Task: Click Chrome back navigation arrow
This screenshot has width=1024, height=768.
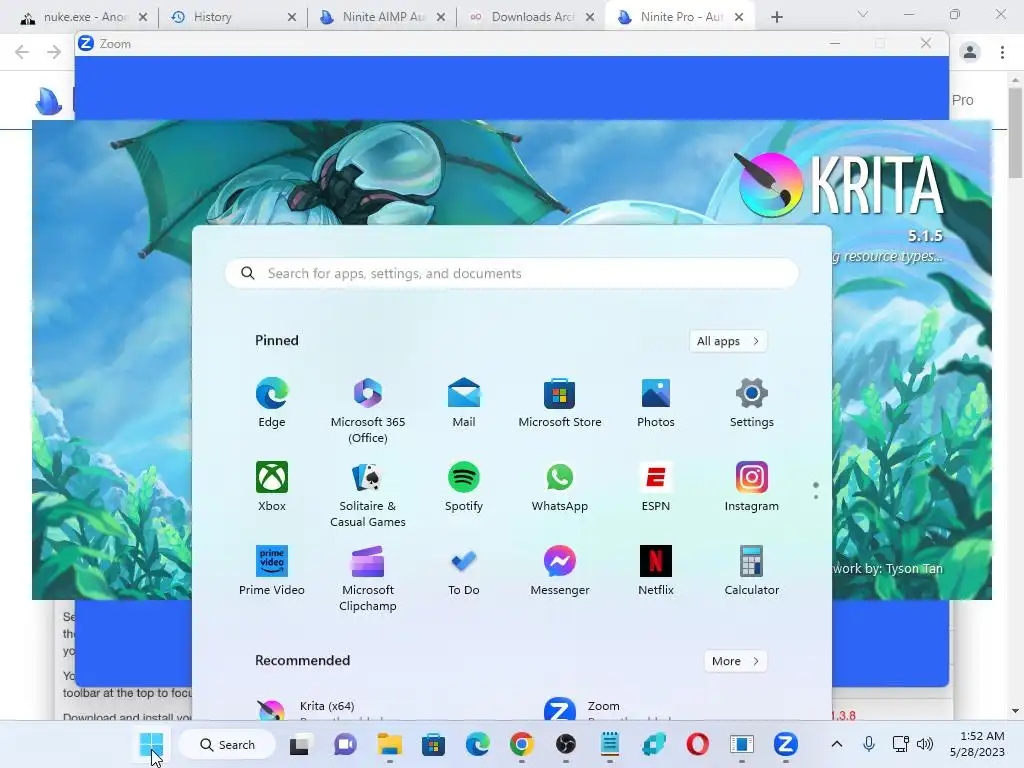Action: pos(22,52)
